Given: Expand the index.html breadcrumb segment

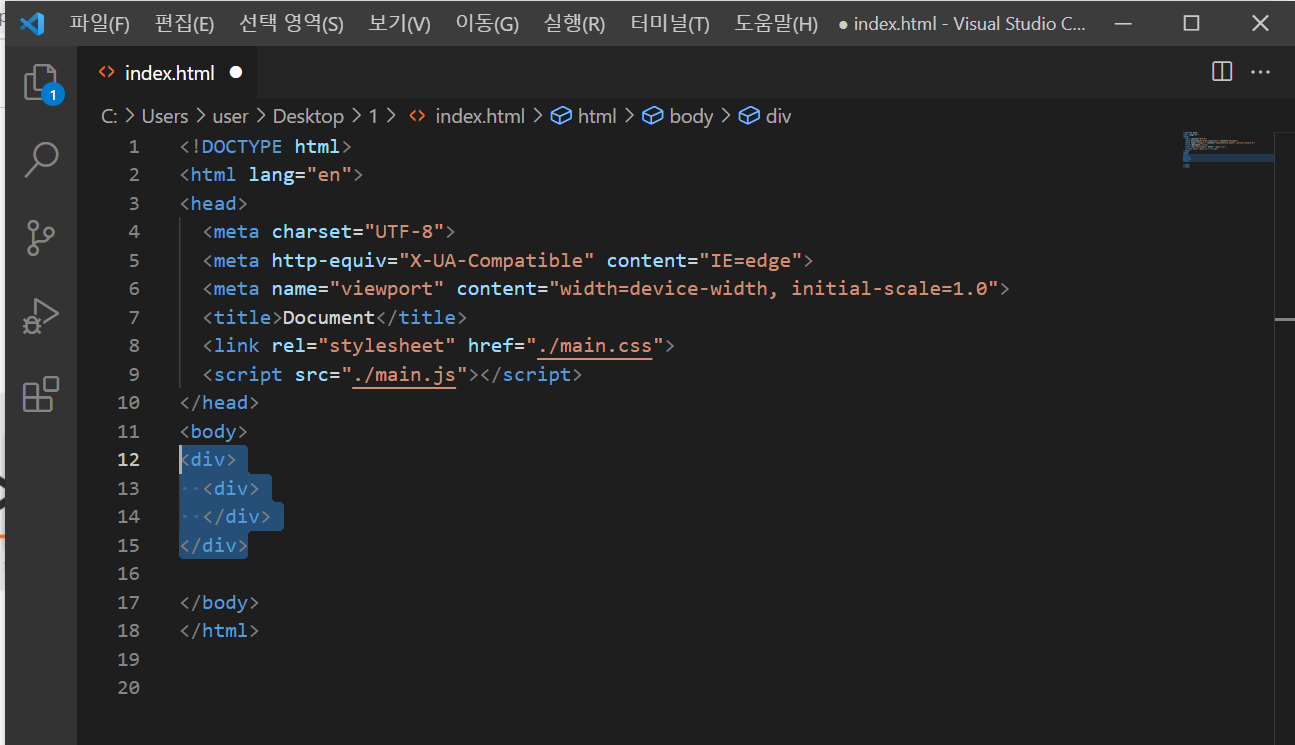Looking at the screenshot, I should 480,116.
